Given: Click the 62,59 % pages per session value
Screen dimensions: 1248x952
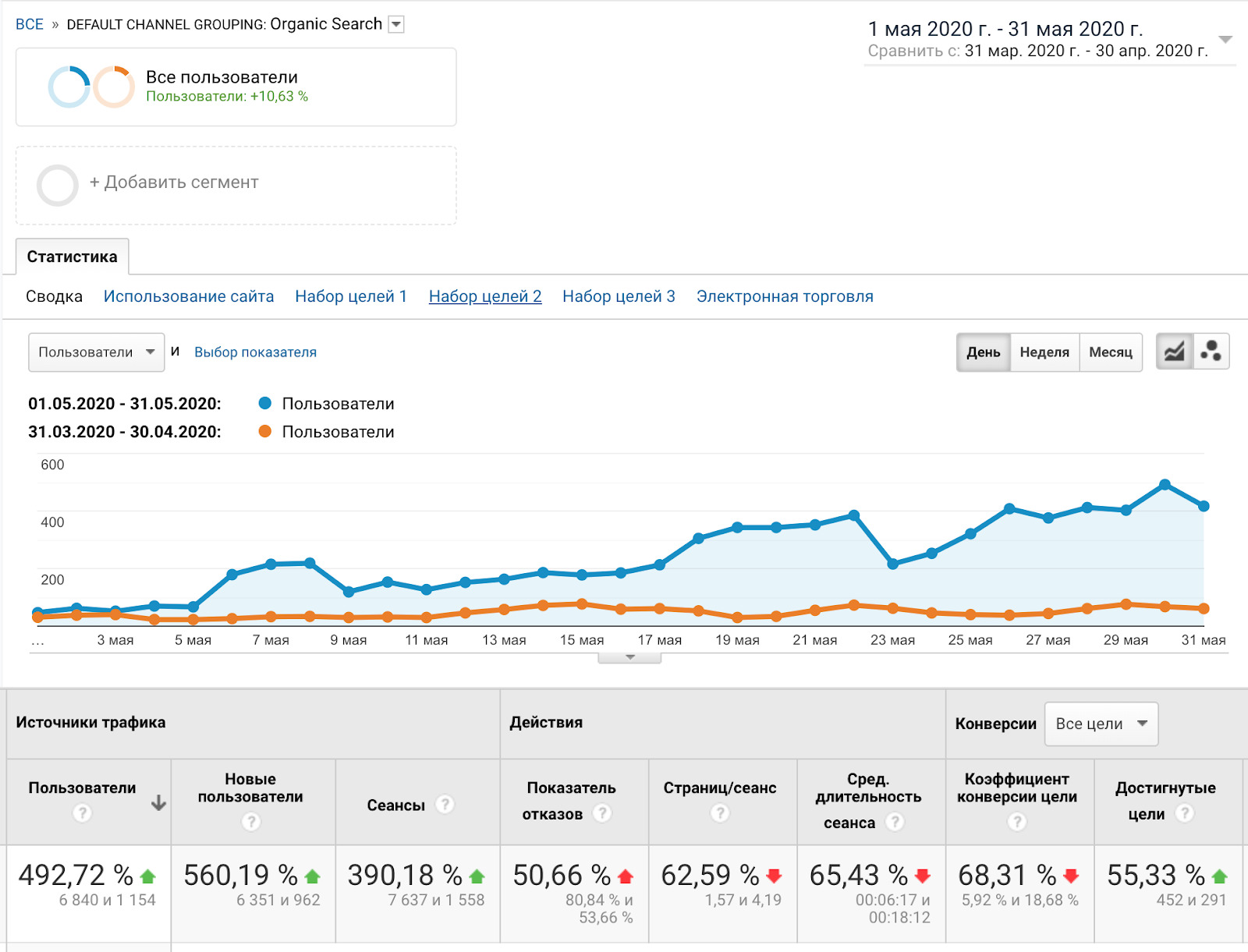Looking at the screenshot, I should click(x=711, y=875).
